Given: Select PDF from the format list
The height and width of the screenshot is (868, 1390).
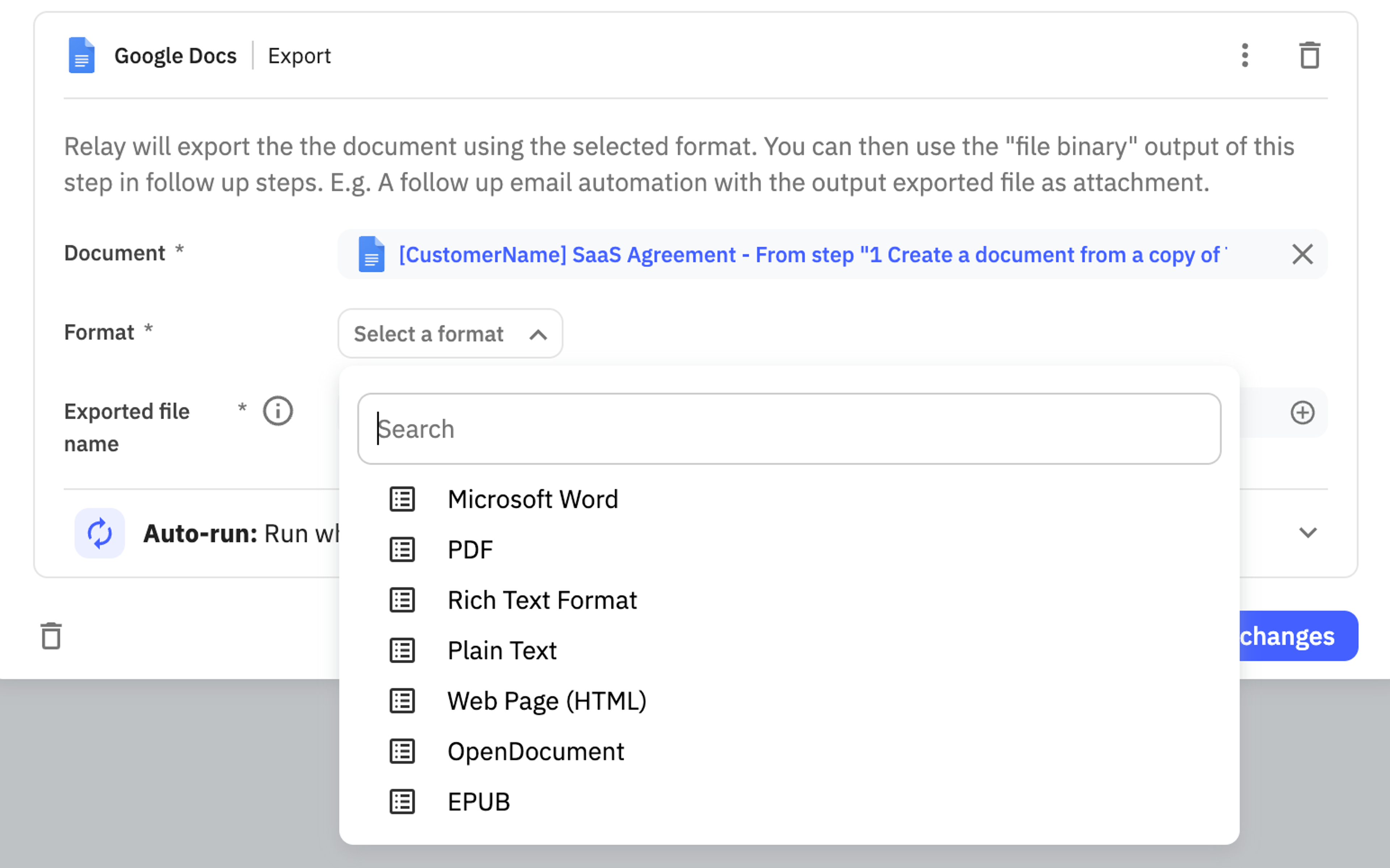Looking at the screenshot, I should (470, 550).
